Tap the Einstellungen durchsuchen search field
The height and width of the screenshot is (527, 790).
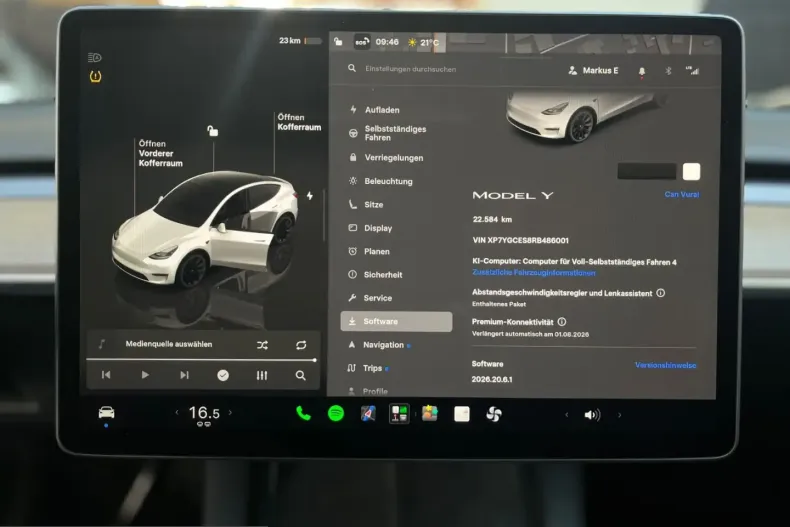[x=411, y=69]
